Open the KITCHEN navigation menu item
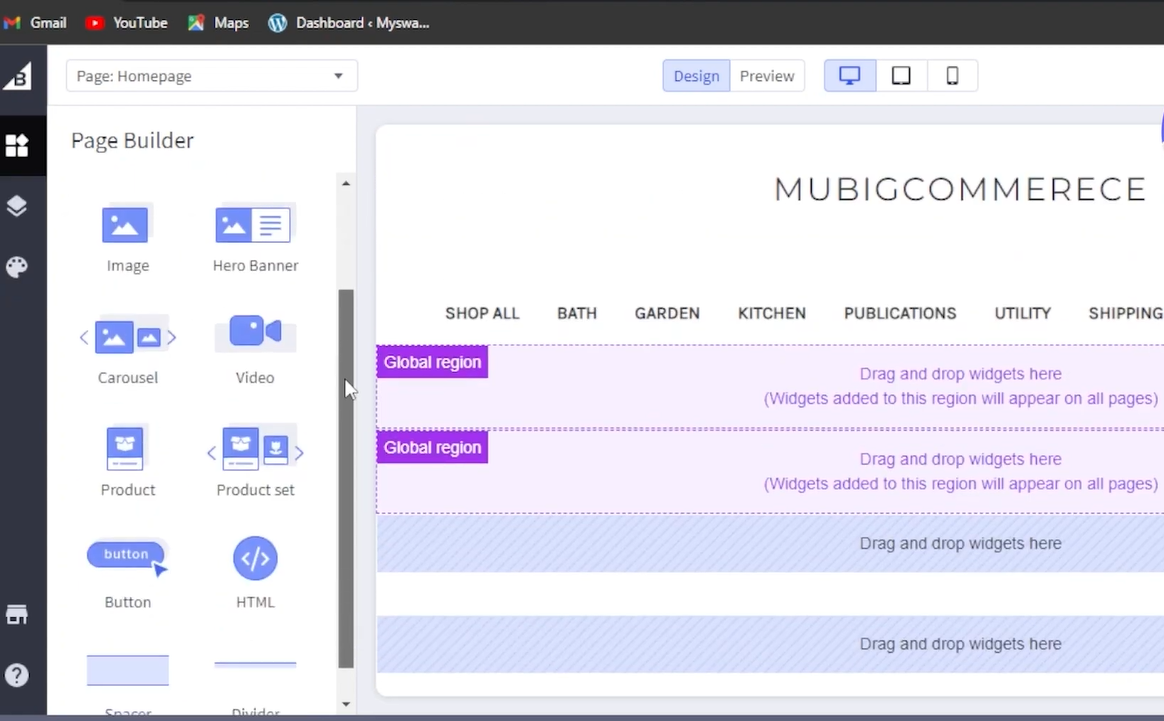Viewport: 1164px width, 721px height. point(771,314)
